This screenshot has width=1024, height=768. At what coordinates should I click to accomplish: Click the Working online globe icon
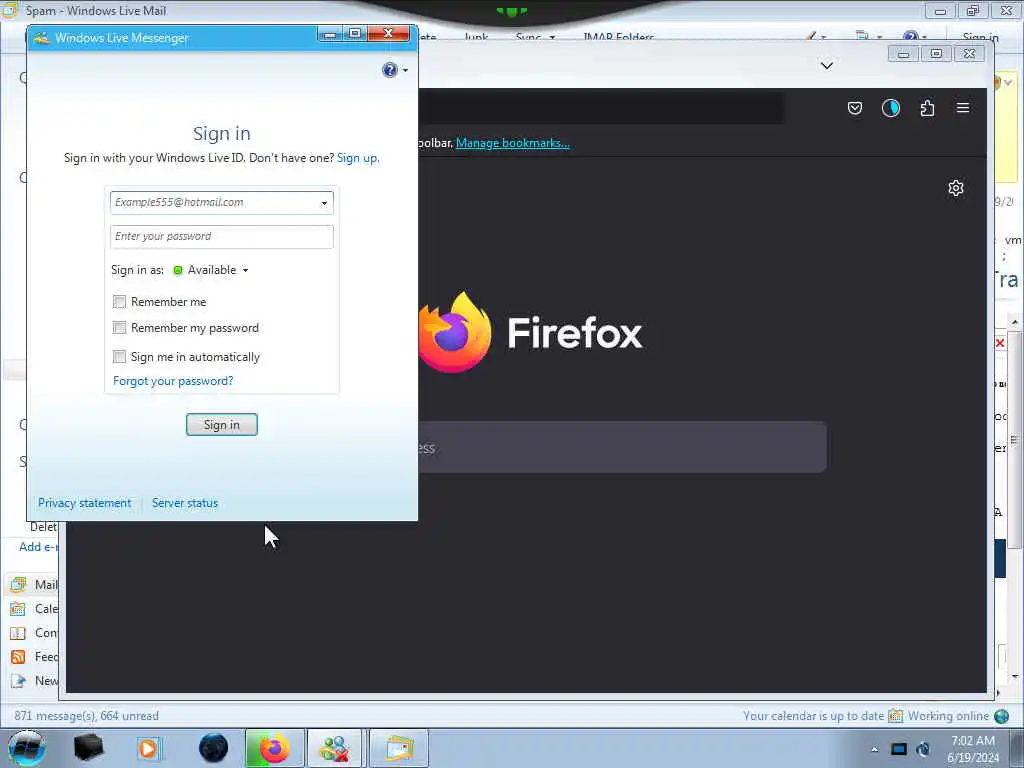pyautogui.click(x=1001, y=716)
